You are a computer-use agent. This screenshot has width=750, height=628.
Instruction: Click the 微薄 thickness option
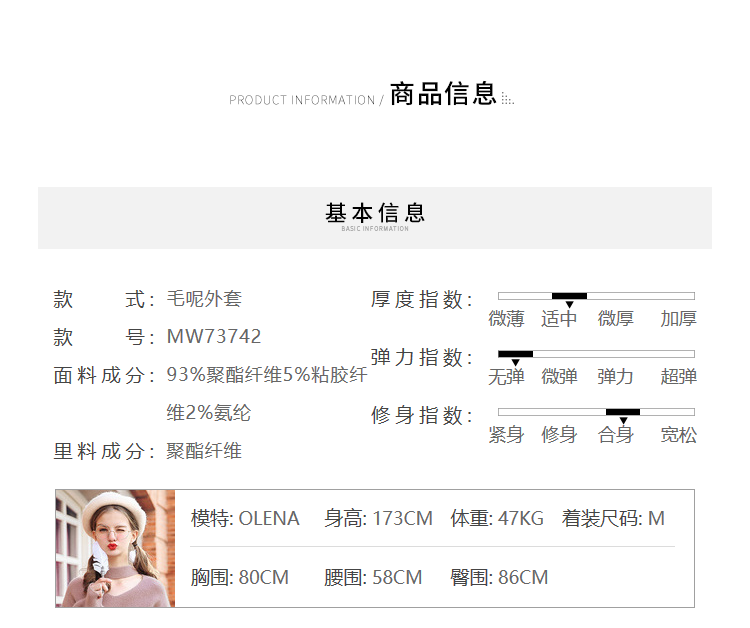coord(506,319)
